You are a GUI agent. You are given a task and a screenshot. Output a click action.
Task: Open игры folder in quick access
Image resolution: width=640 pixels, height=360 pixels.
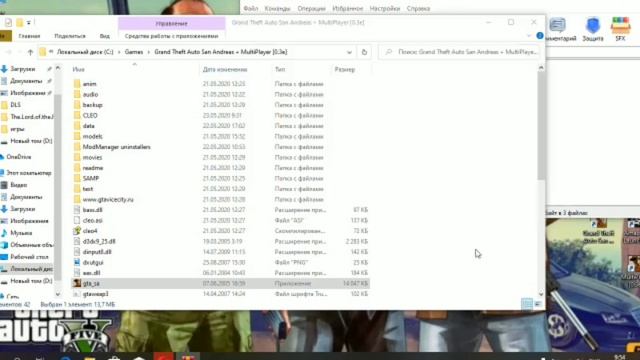tap(17, 129)
